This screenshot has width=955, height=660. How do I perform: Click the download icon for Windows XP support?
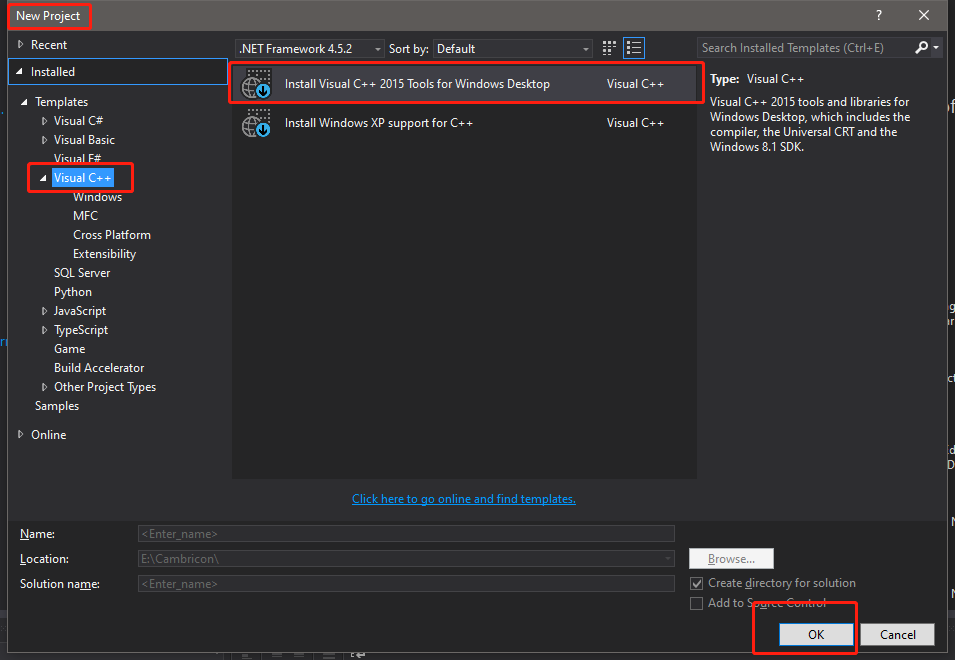tap(256, 123)
